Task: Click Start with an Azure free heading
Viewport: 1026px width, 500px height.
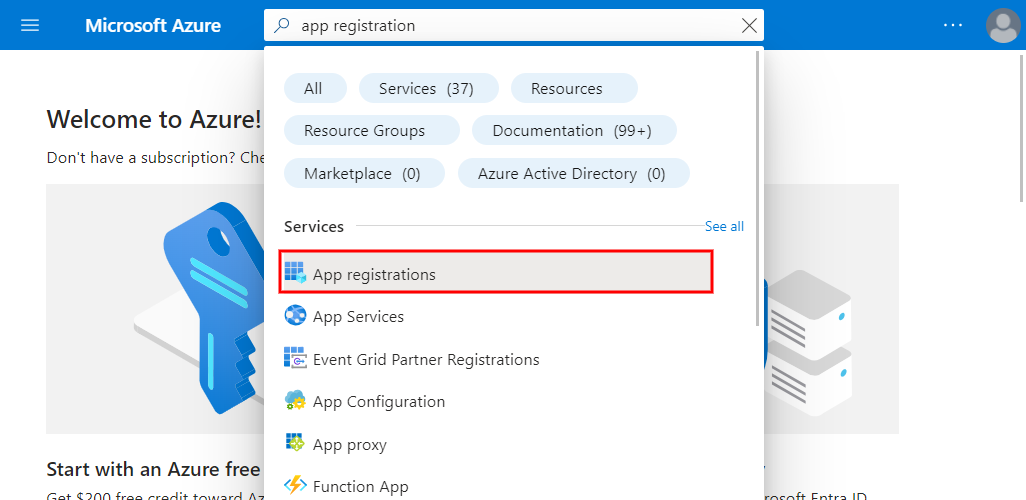Action: (x=154, y=469)
